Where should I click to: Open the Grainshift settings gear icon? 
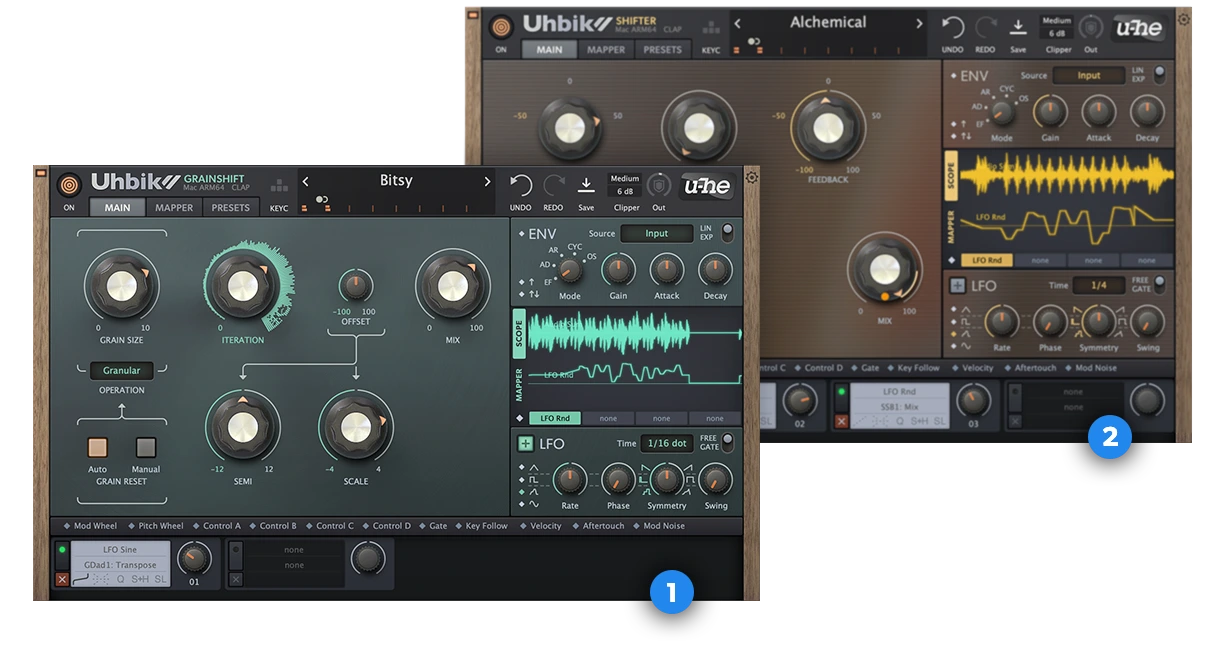[x=752, y=178]
